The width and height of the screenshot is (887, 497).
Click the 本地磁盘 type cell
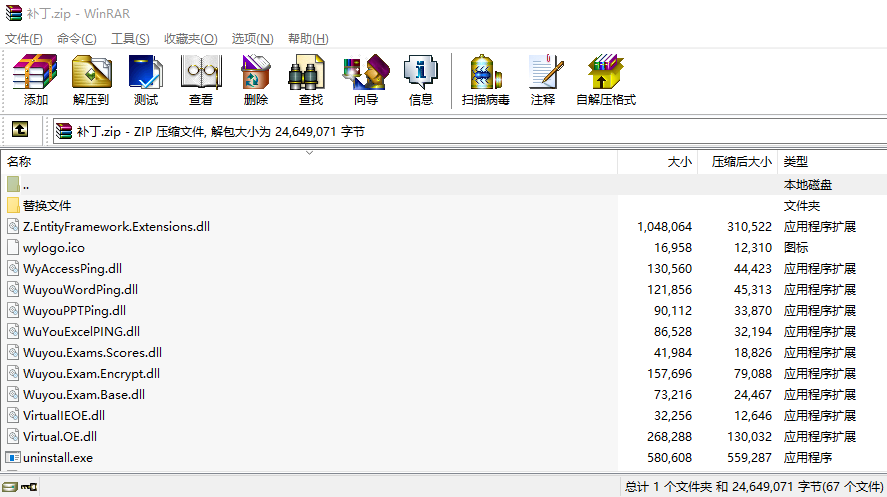(x=808, y=184)
